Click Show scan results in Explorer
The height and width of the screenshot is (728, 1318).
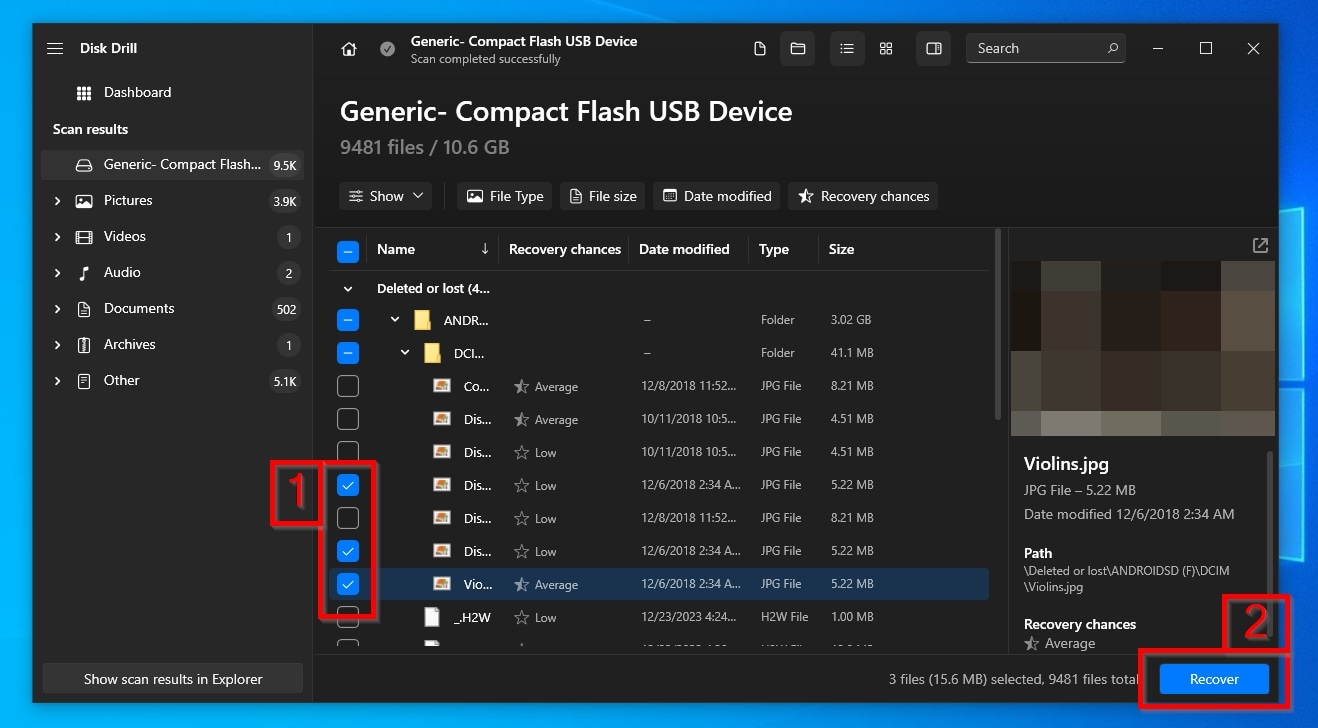pos(173,679)
